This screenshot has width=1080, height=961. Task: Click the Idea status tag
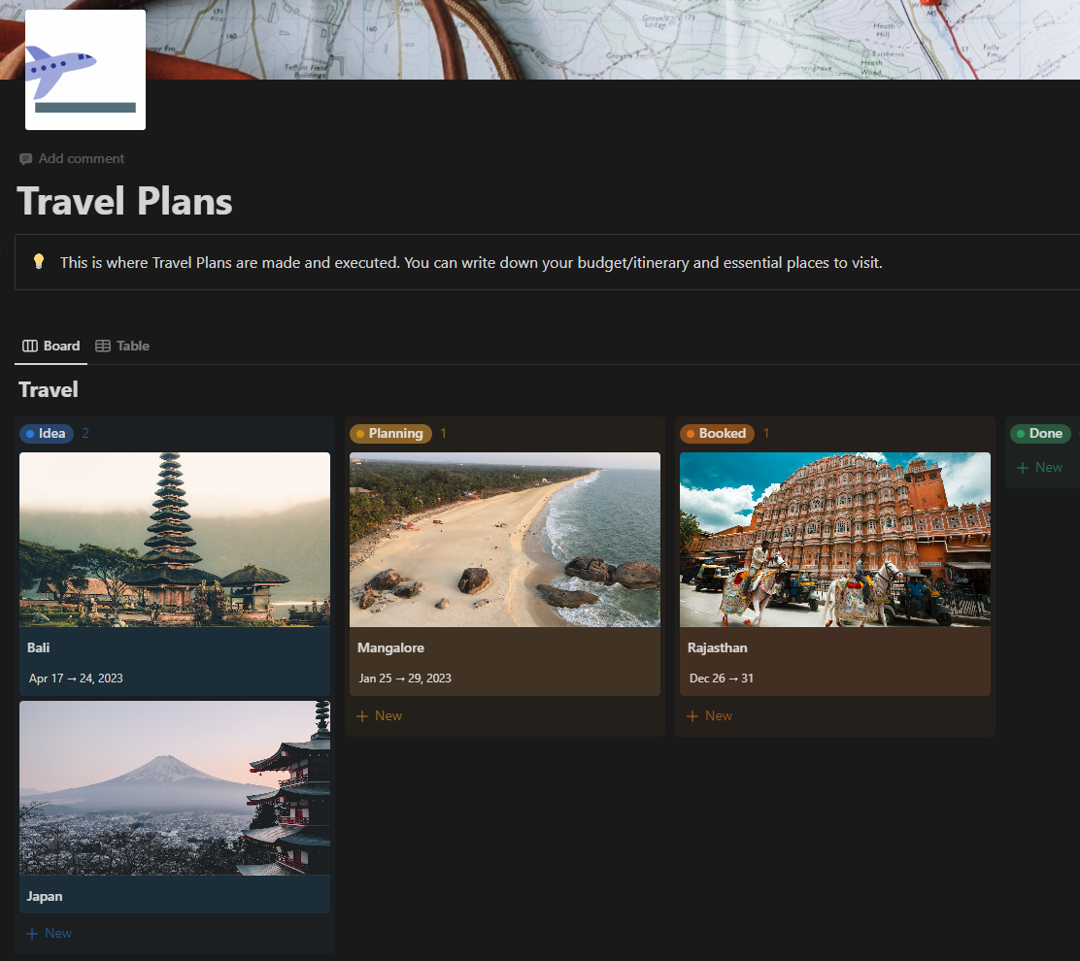[46, 433]
